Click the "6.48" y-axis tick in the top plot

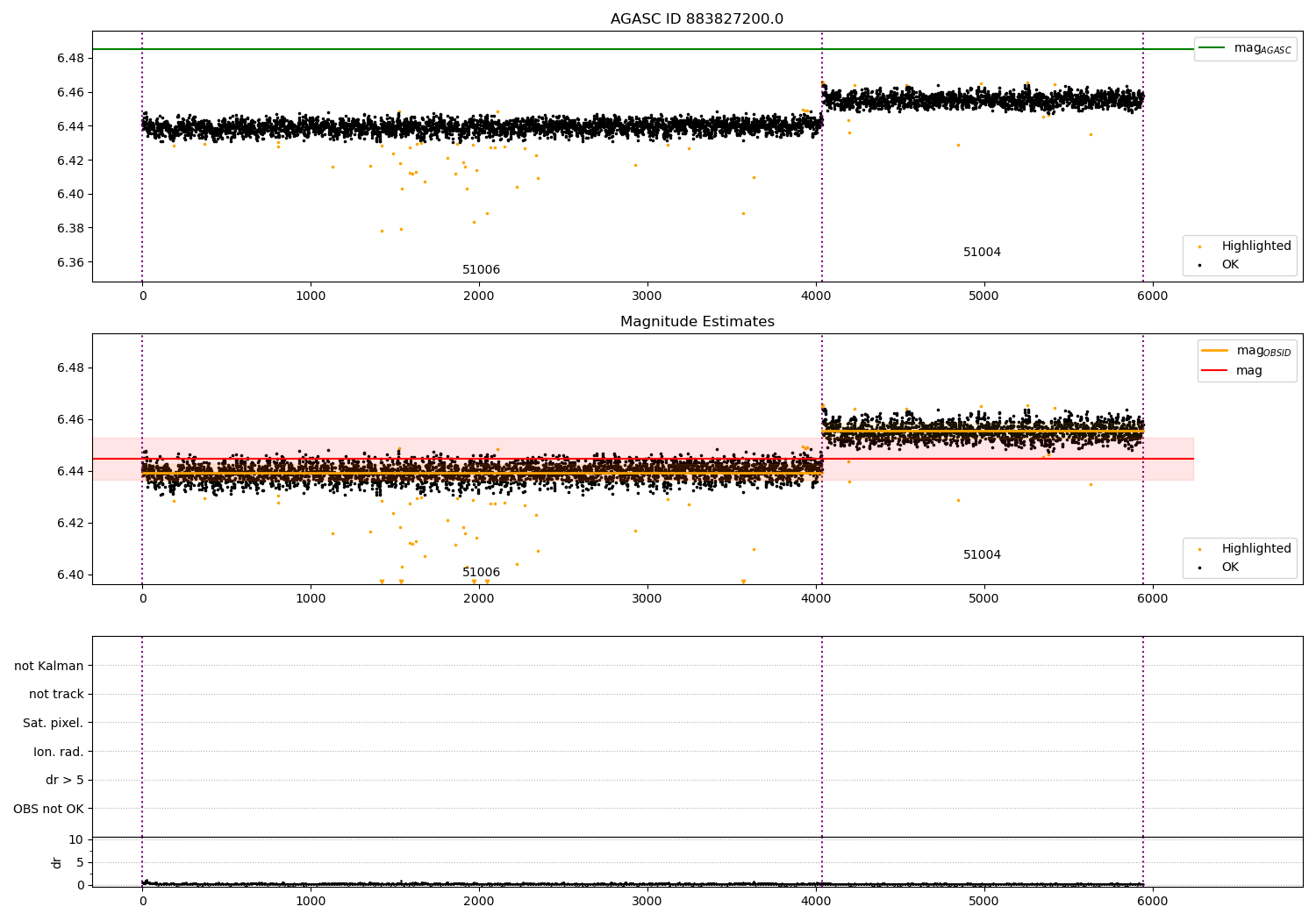coord(69,58)
